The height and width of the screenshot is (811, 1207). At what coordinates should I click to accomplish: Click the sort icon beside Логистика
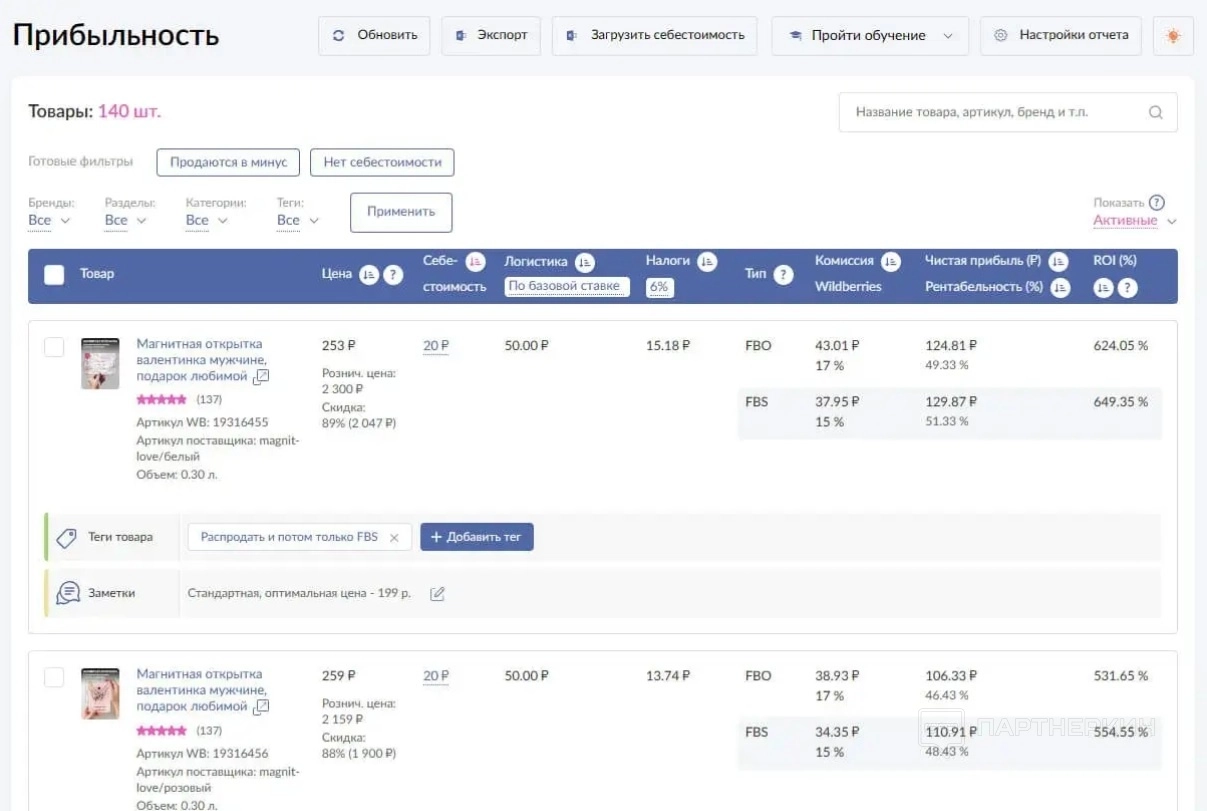tap(585, 262)
